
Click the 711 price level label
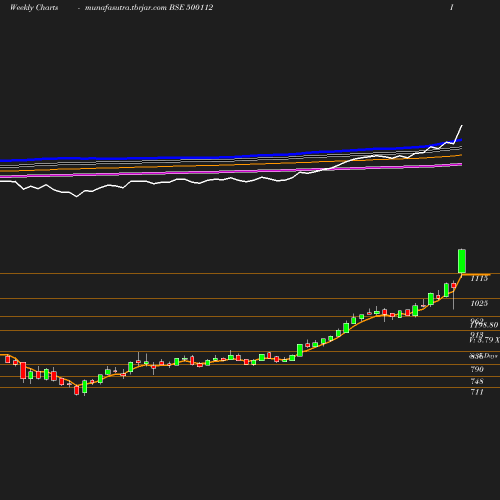(x=477, y=392)
